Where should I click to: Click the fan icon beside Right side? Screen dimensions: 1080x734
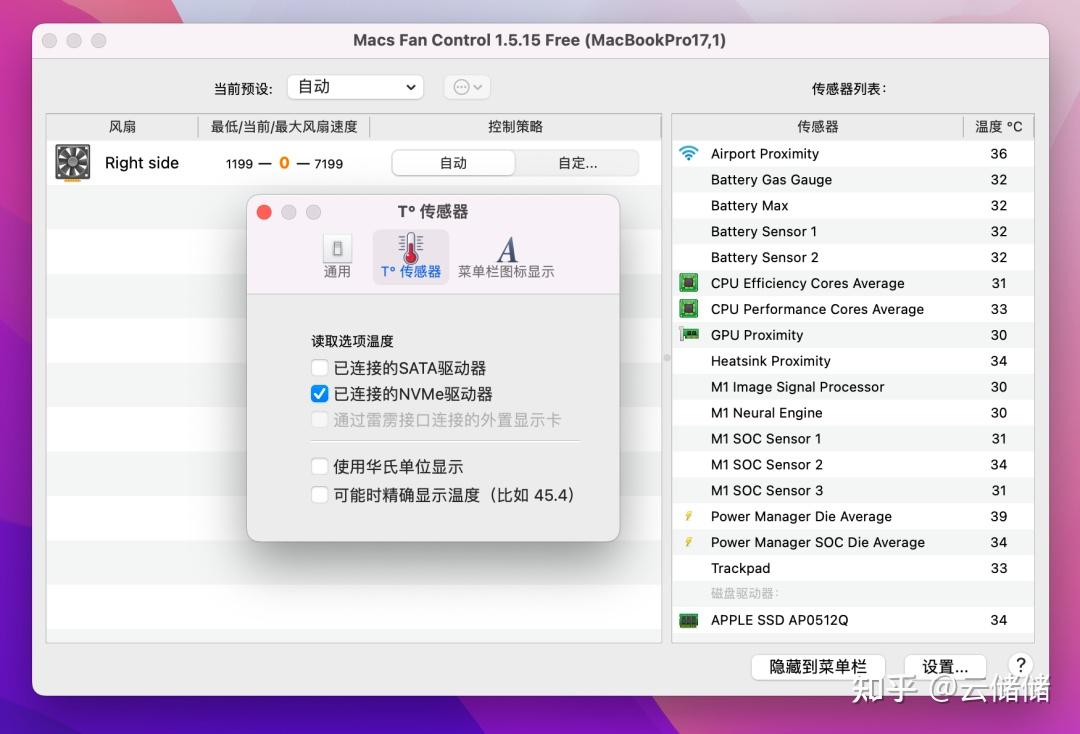point(71,162)
